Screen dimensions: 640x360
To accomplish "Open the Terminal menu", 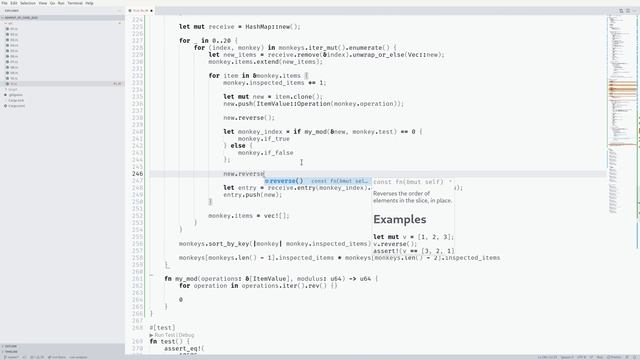I will pos(75,3).
